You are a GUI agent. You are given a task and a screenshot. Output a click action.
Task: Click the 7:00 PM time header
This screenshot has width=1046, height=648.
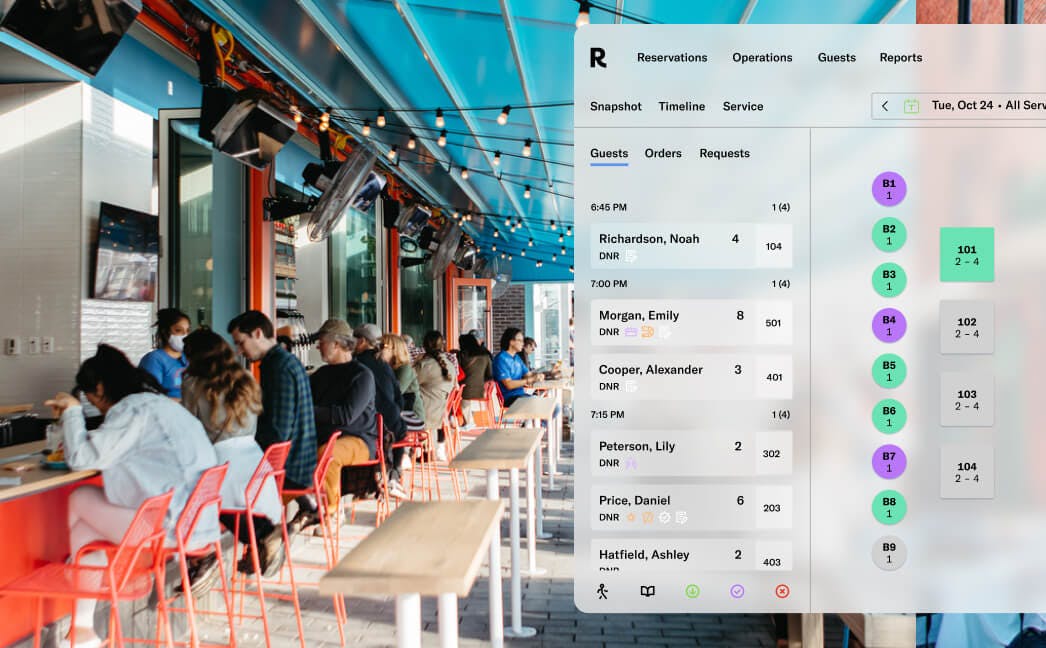pyautogui.click(x=608, y=284)
